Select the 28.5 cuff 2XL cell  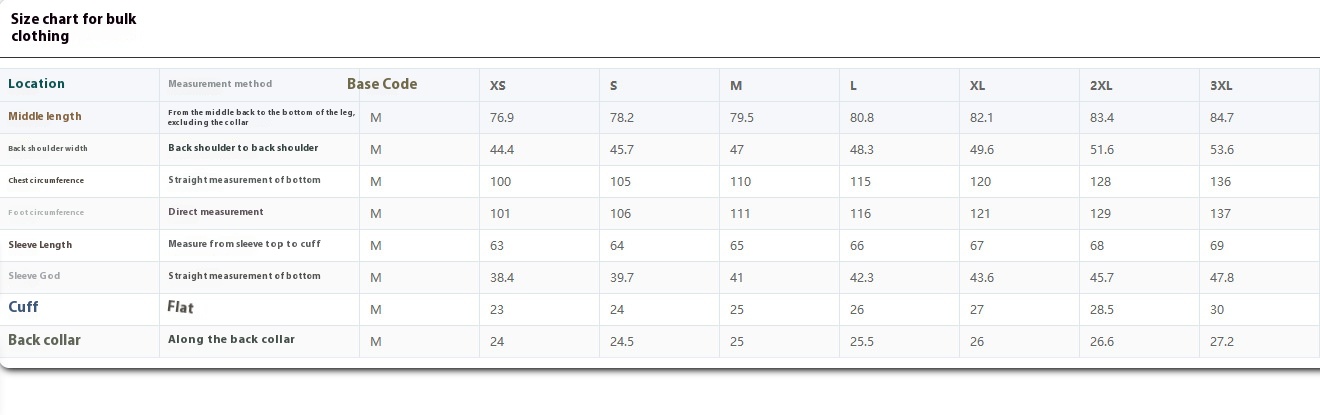[1102, 310]
